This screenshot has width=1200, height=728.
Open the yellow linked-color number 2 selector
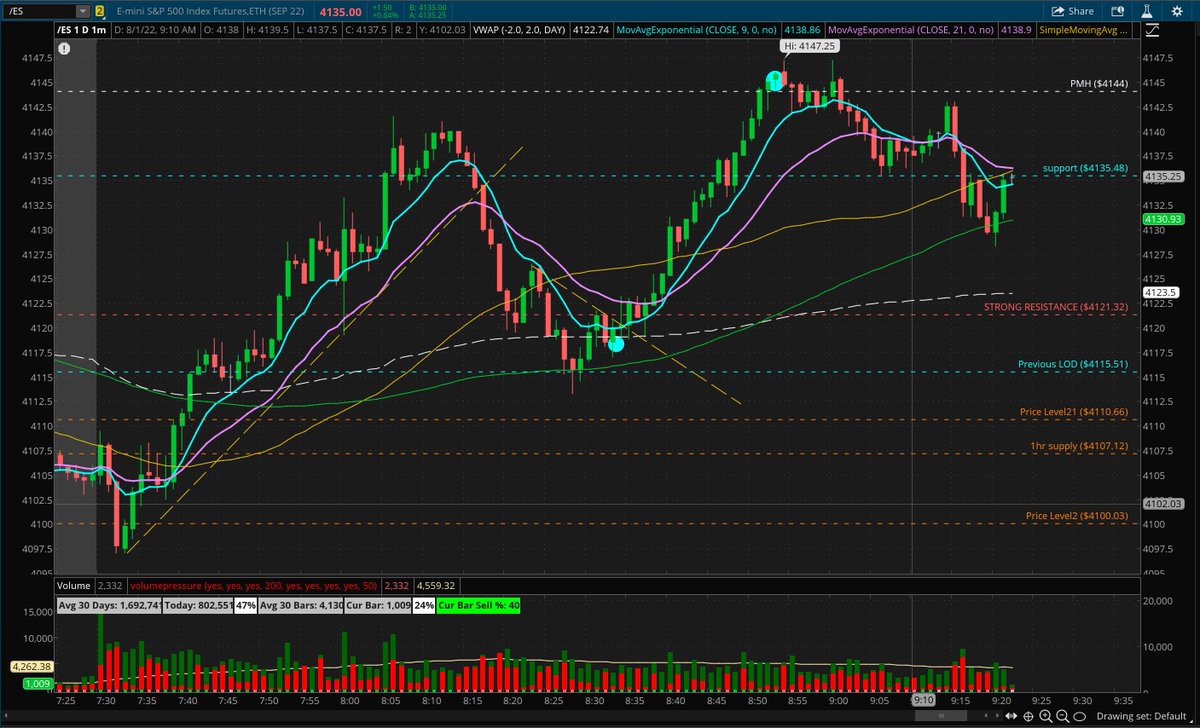(99, 11)
